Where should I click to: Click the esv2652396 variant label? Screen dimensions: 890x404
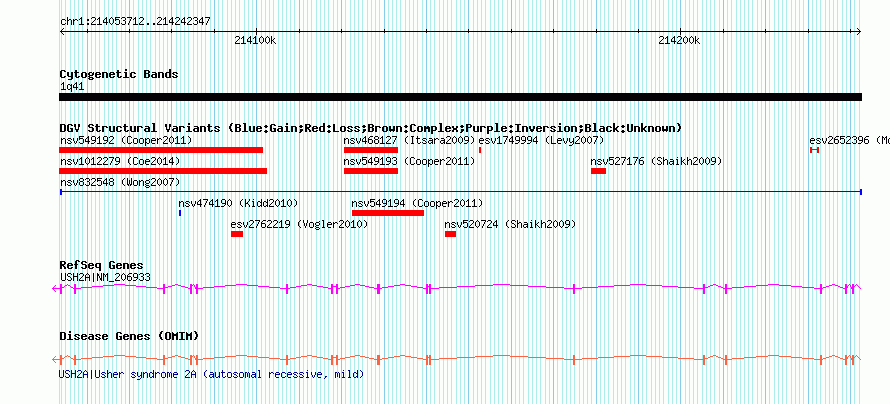point(850,140)
